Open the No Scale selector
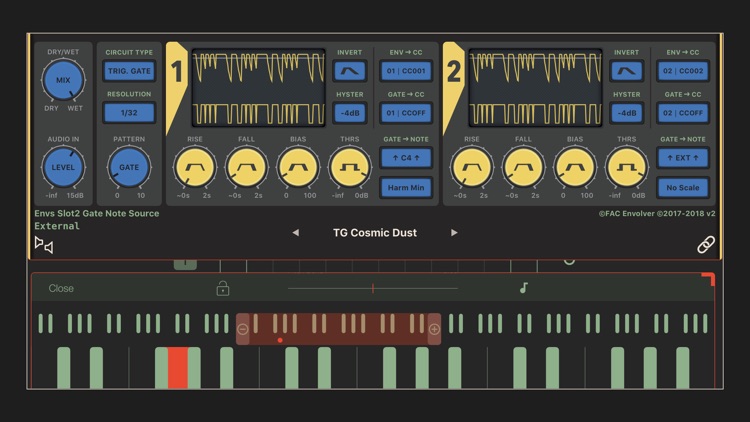750x422 pixels. (683, 188)
